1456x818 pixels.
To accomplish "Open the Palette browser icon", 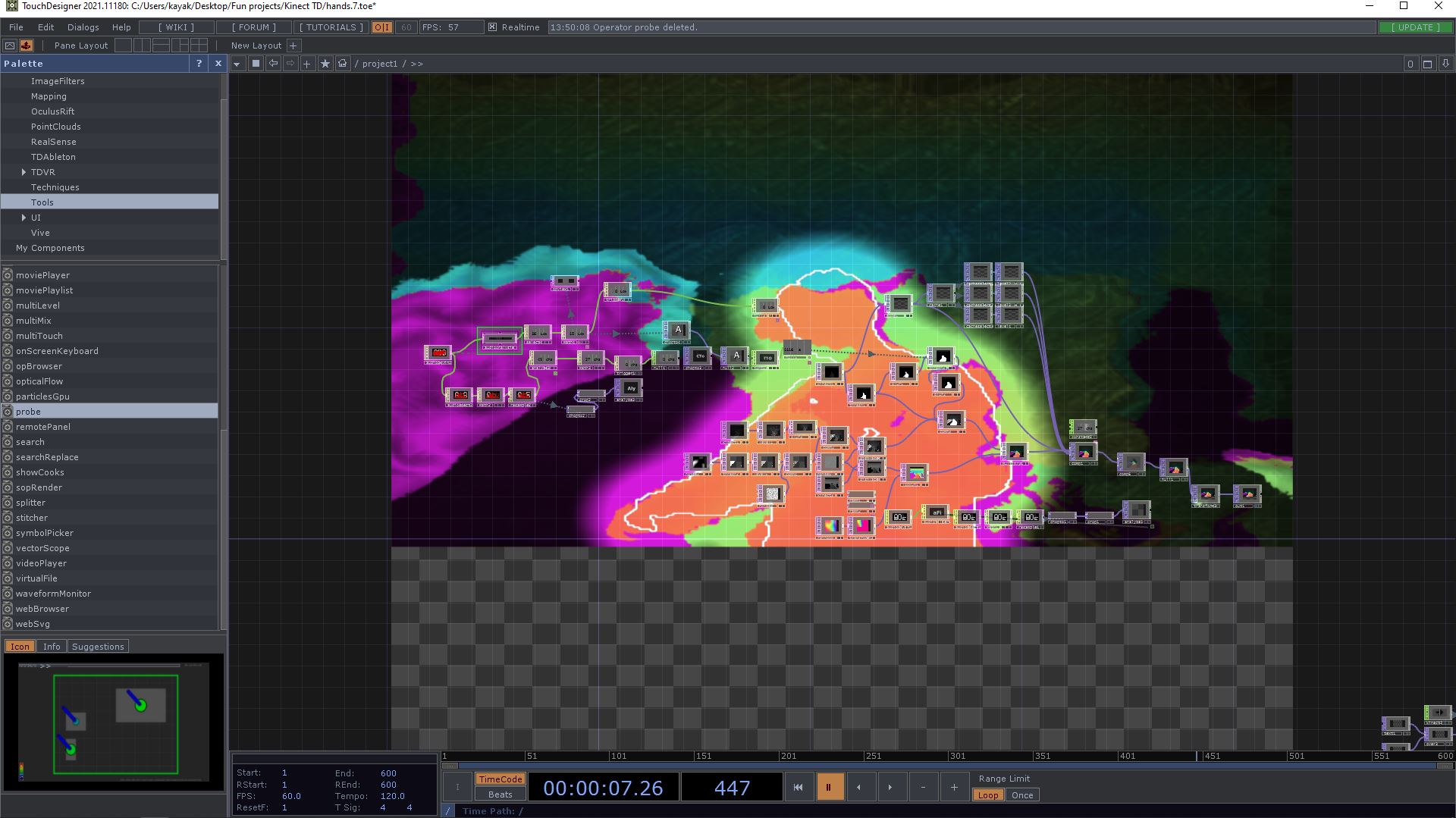I will tap(27, 45).
